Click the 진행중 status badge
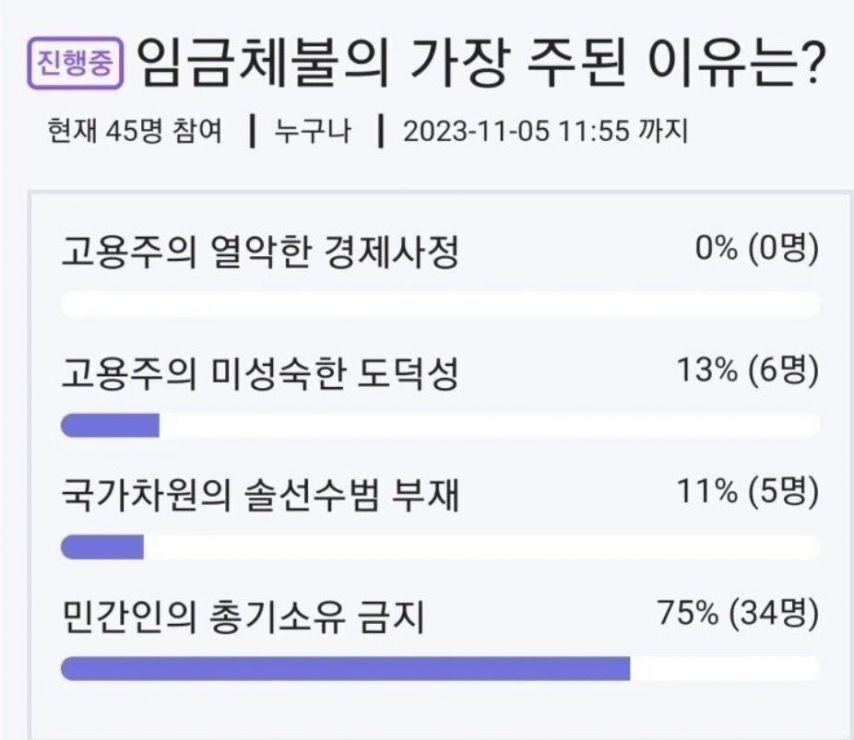Image resolution: width=854 pixels, height=740 pixels. pos(75,63)
